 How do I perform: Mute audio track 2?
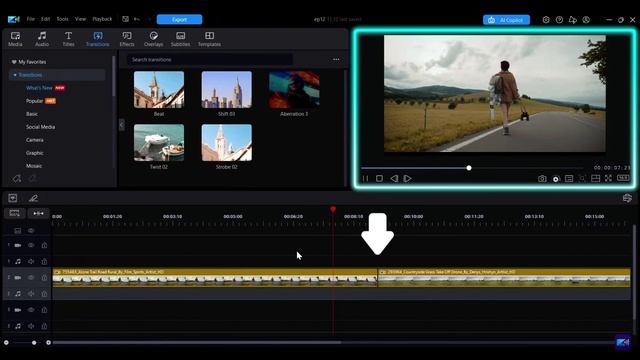point(31,293)
